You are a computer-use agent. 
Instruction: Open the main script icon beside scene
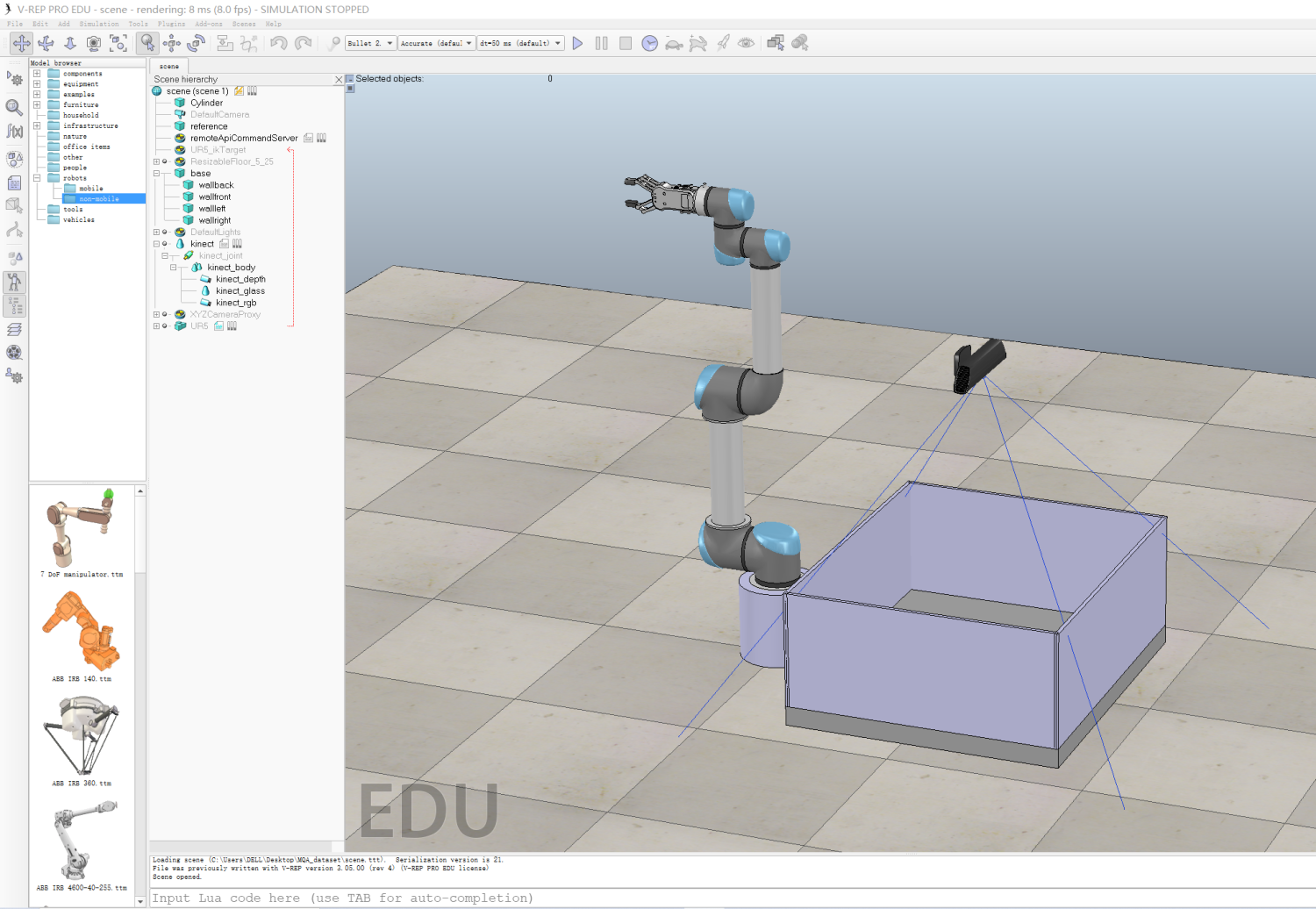click(239, 91)
